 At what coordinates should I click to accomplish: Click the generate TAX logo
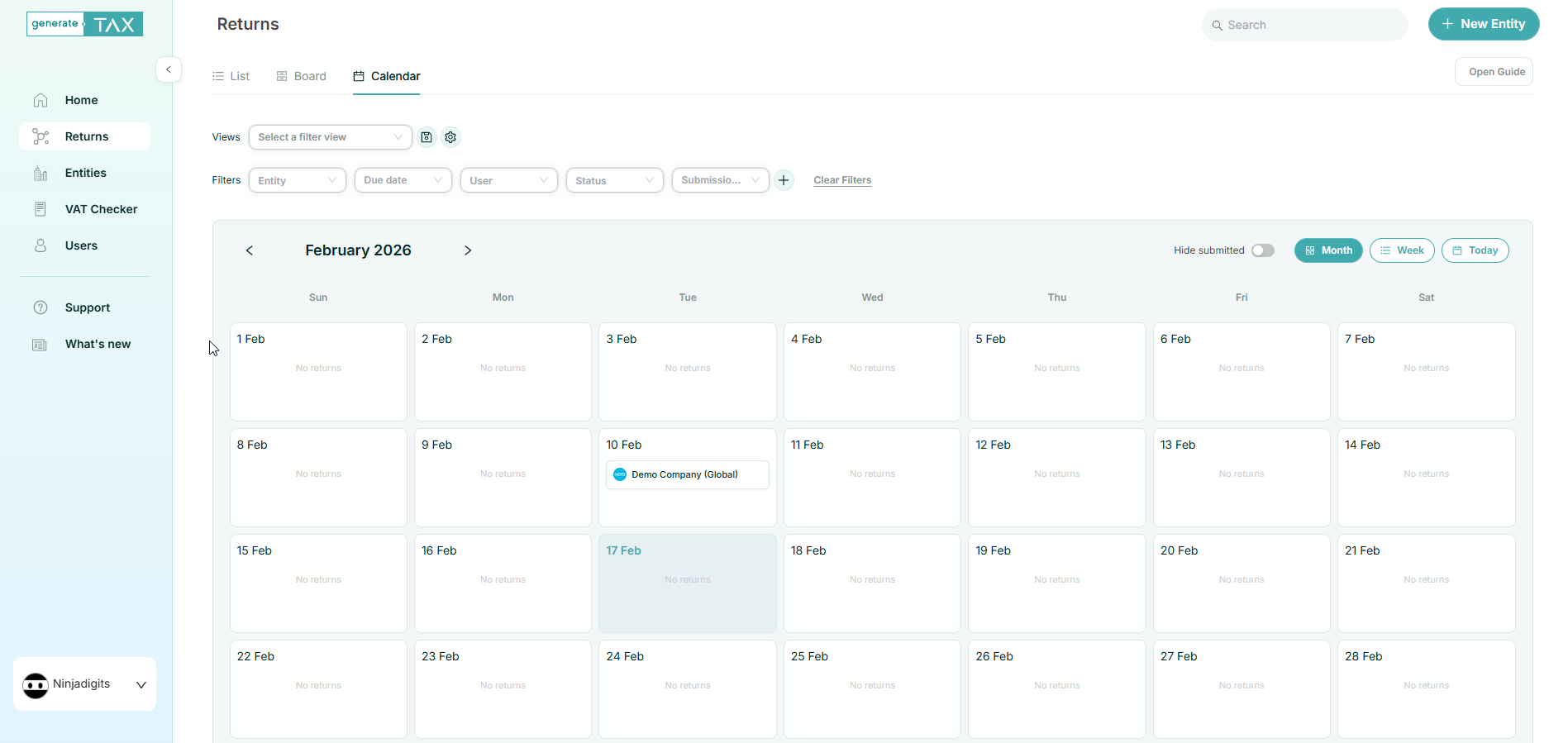click(x=84, y=24)
